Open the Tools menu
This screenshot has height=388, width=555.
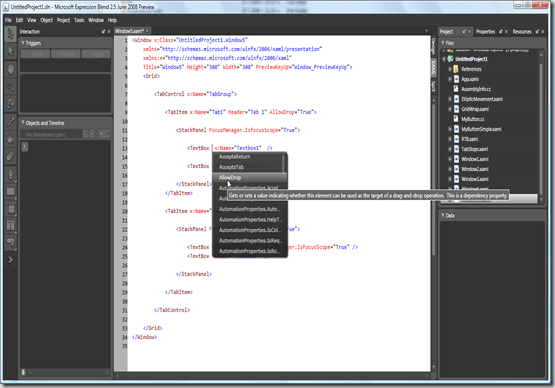(x=79, y=20)
